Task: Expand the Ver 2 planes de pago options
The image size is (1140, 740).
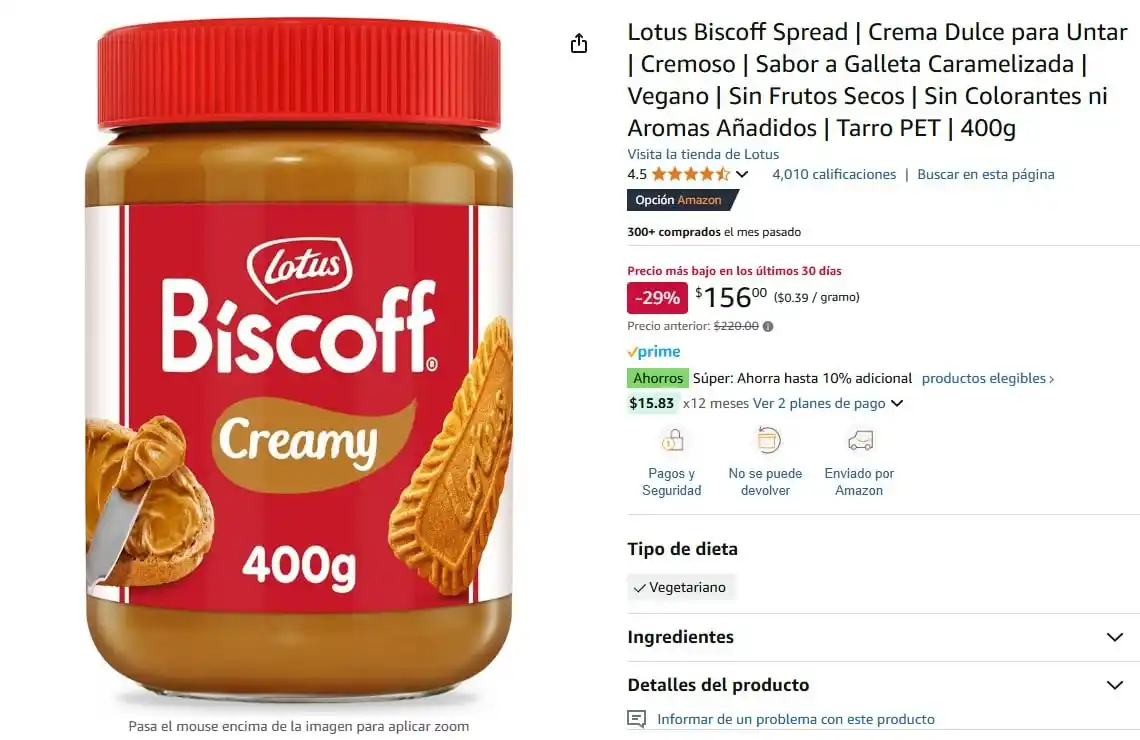Action: 827,403
